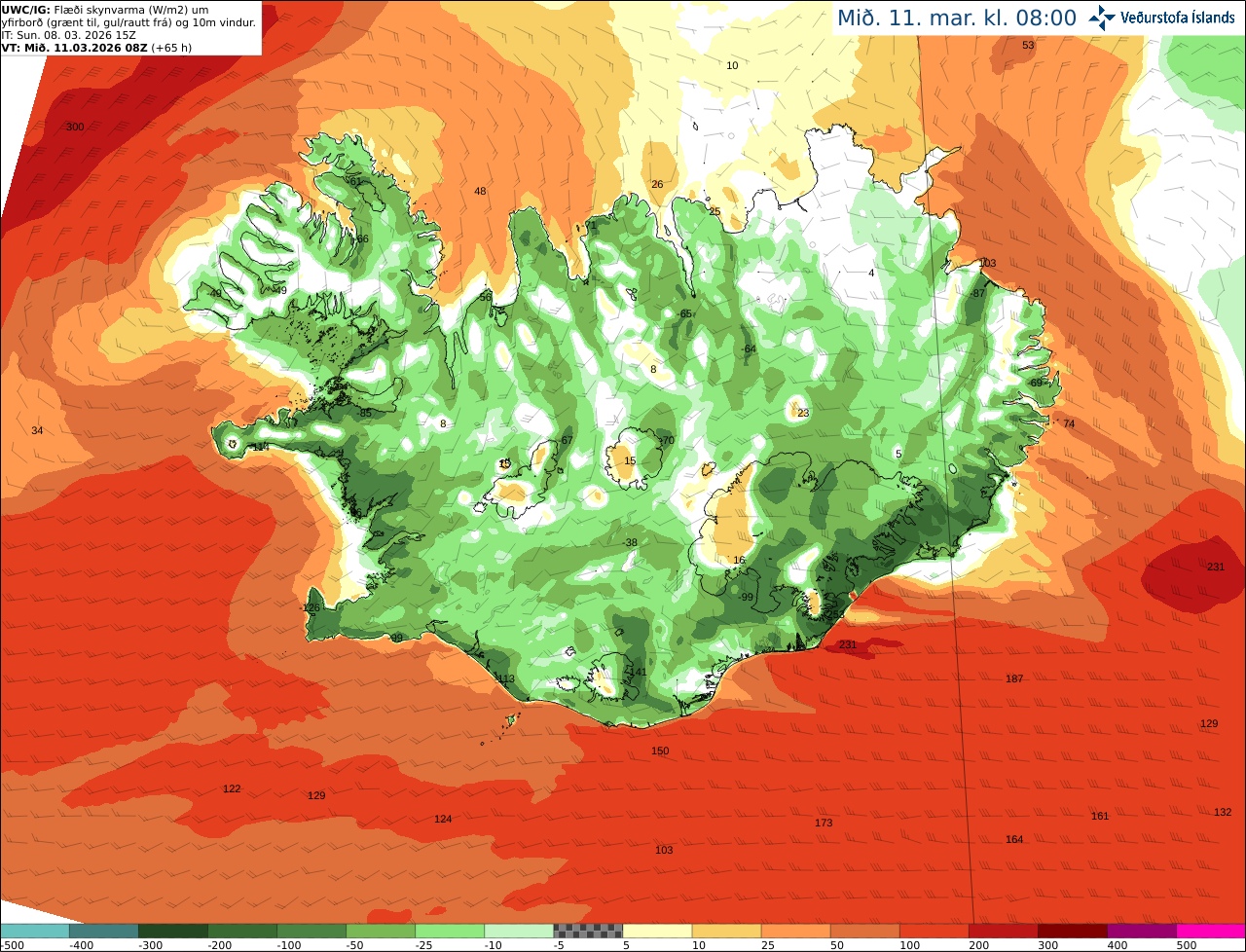The height and width of the screenshot is (952, 1246).
Task: Click the -38 value in South Iceland
Action: (630, 543)
